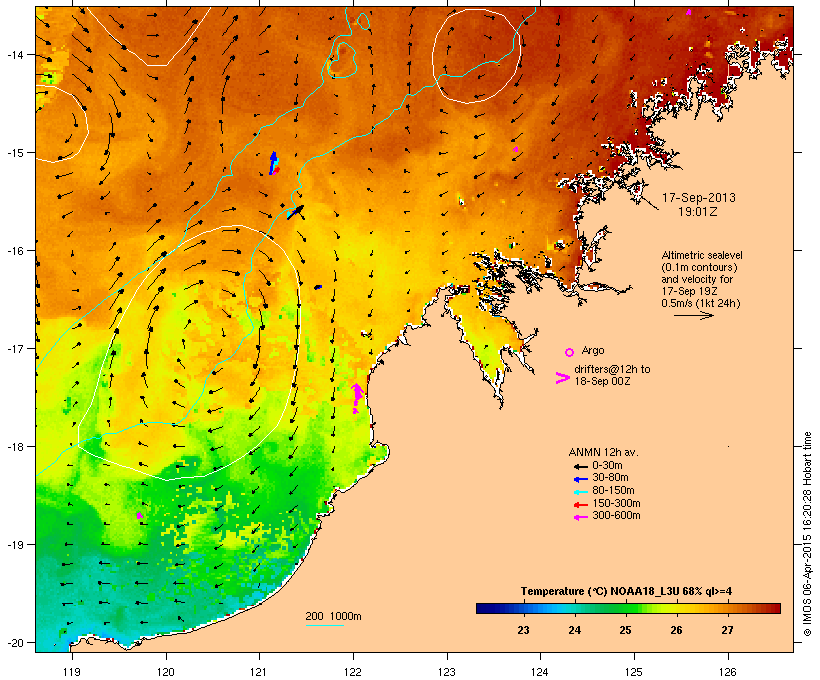820x680 pixels.
Task: Click the temperature color bar
Action: pos(628,608)
